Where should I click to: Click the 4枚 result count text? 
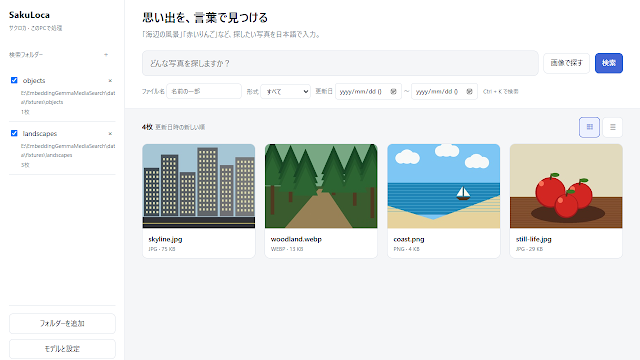coord(147,127)
